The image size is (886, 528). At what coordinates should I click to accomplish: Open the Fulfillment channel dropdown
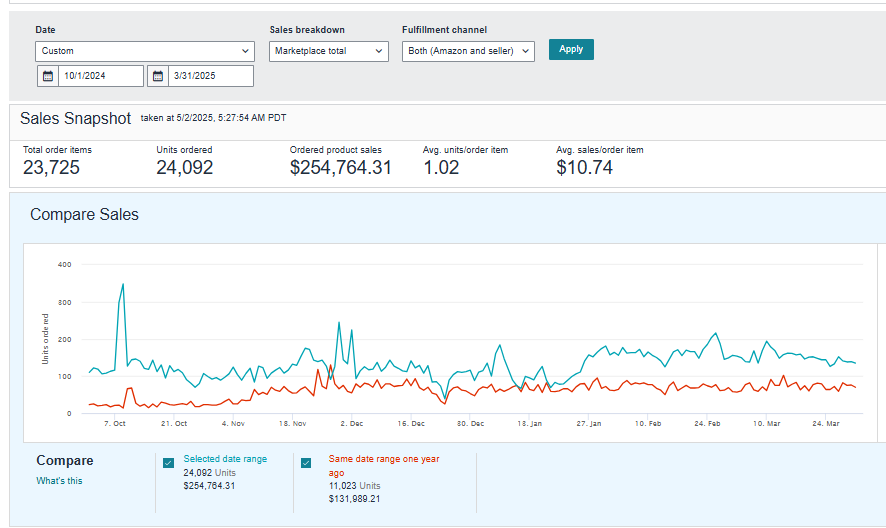coord(468,51)
